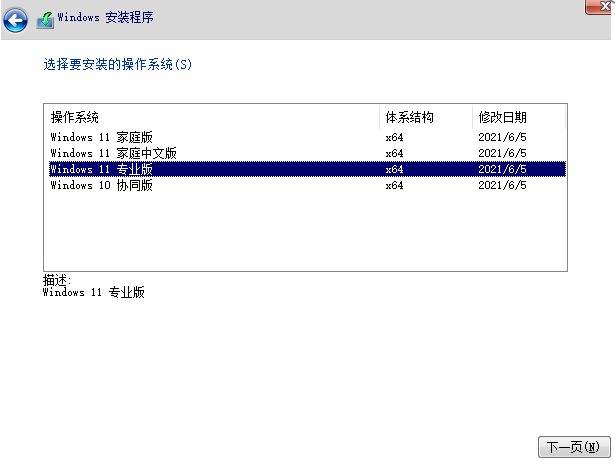Click the 操作系统 column header
This screenshot has height=466, width=615.
tap(75, 117)
